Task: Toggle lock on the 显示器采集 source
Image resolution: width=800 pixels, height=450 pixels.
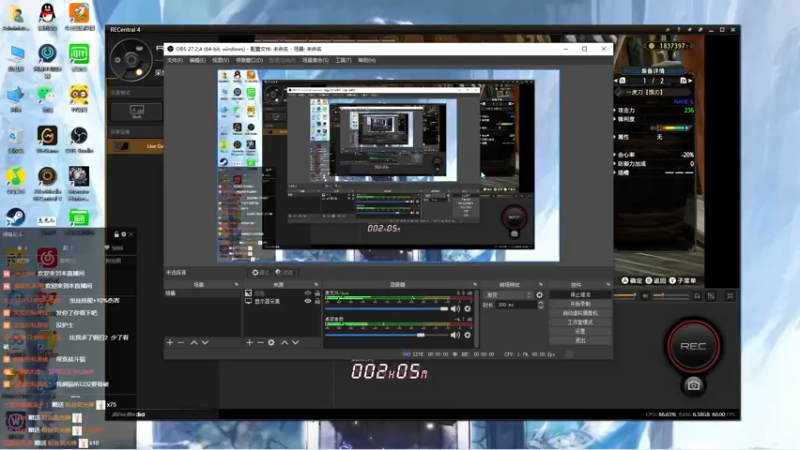Action: pos(317,301)
